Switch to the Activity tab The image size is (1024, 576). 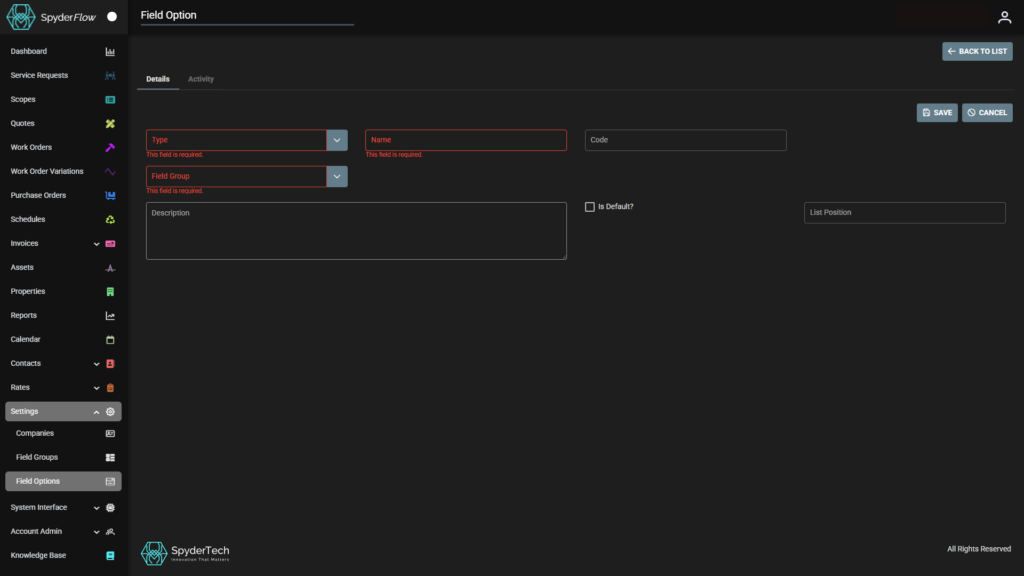click(201, 79)
